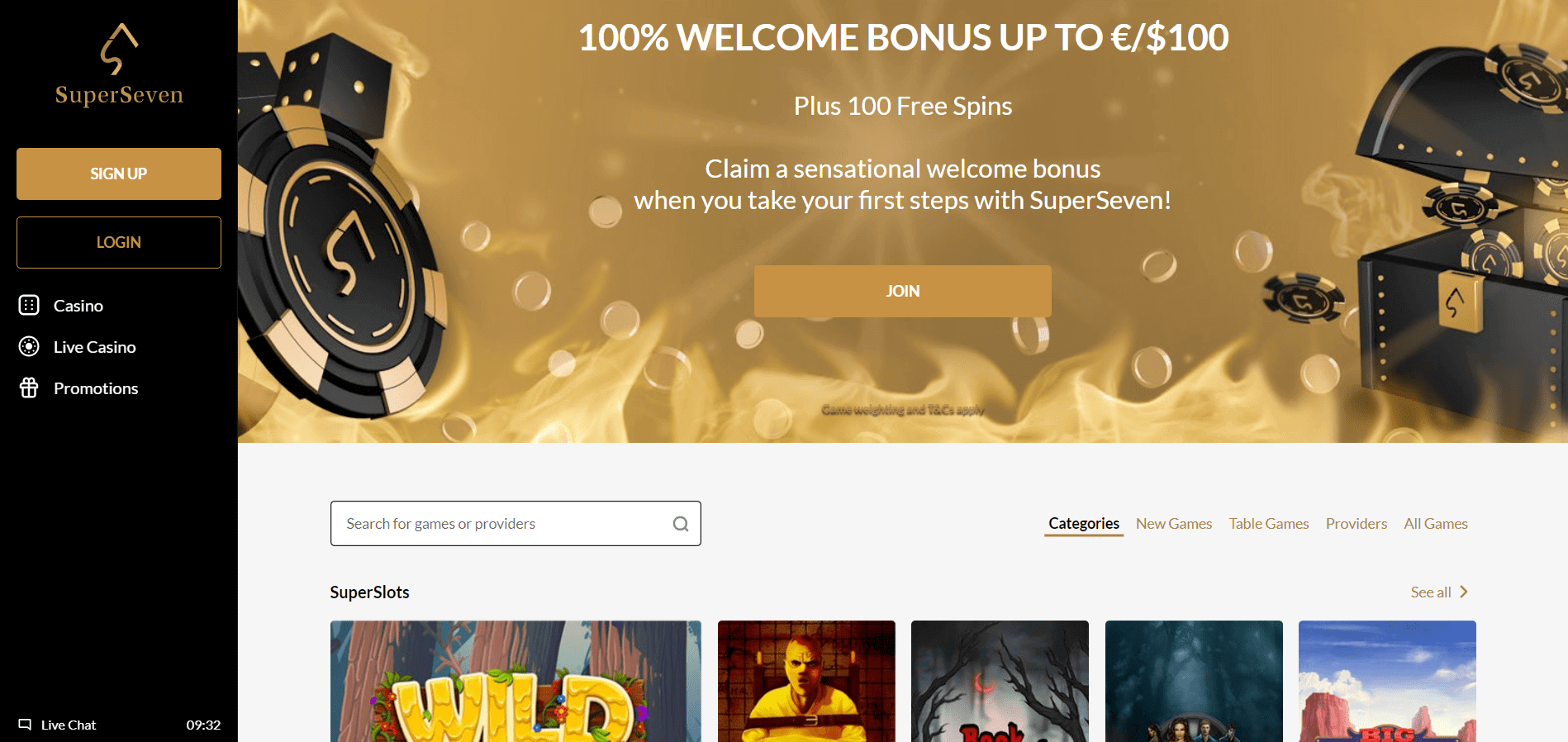The height and width of the screenshot is (742, 1568).
Task: Click the SuperSeven logo
Action: [x=119, y=65]
